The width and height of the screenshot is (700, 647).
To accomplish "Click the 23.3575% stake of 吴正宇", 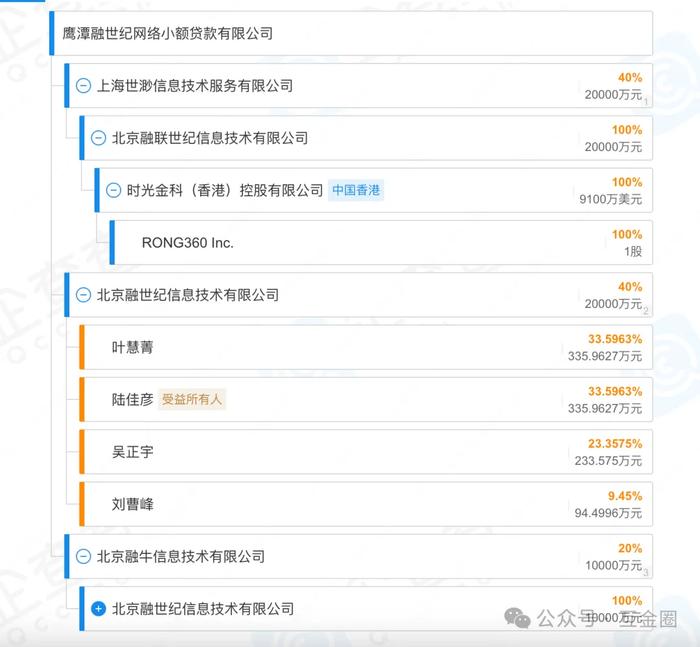I will tap(615, 443).
